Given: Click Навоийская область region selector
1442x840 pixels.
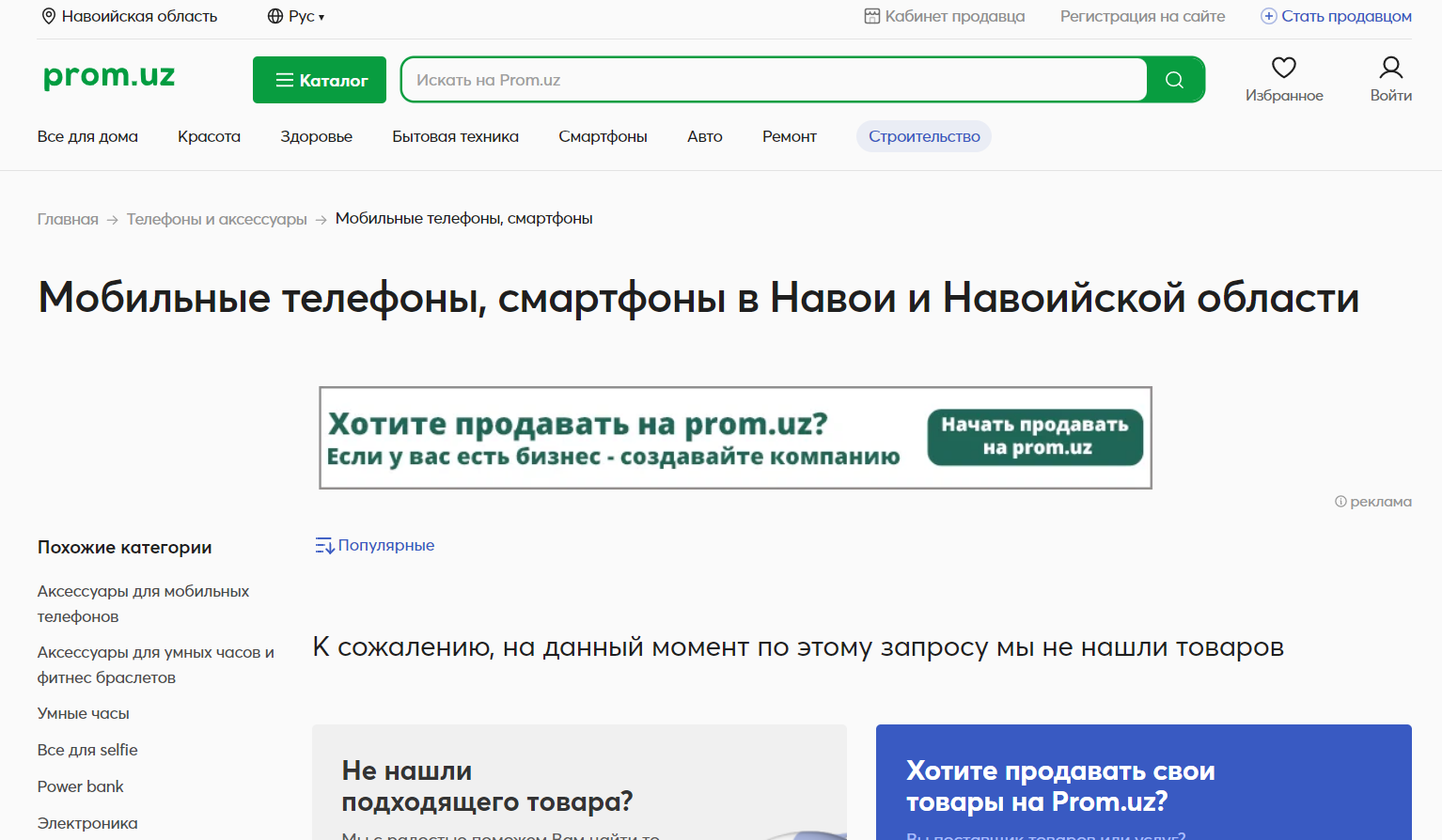Looking at the screenshot, I should (x=130, y=16).
